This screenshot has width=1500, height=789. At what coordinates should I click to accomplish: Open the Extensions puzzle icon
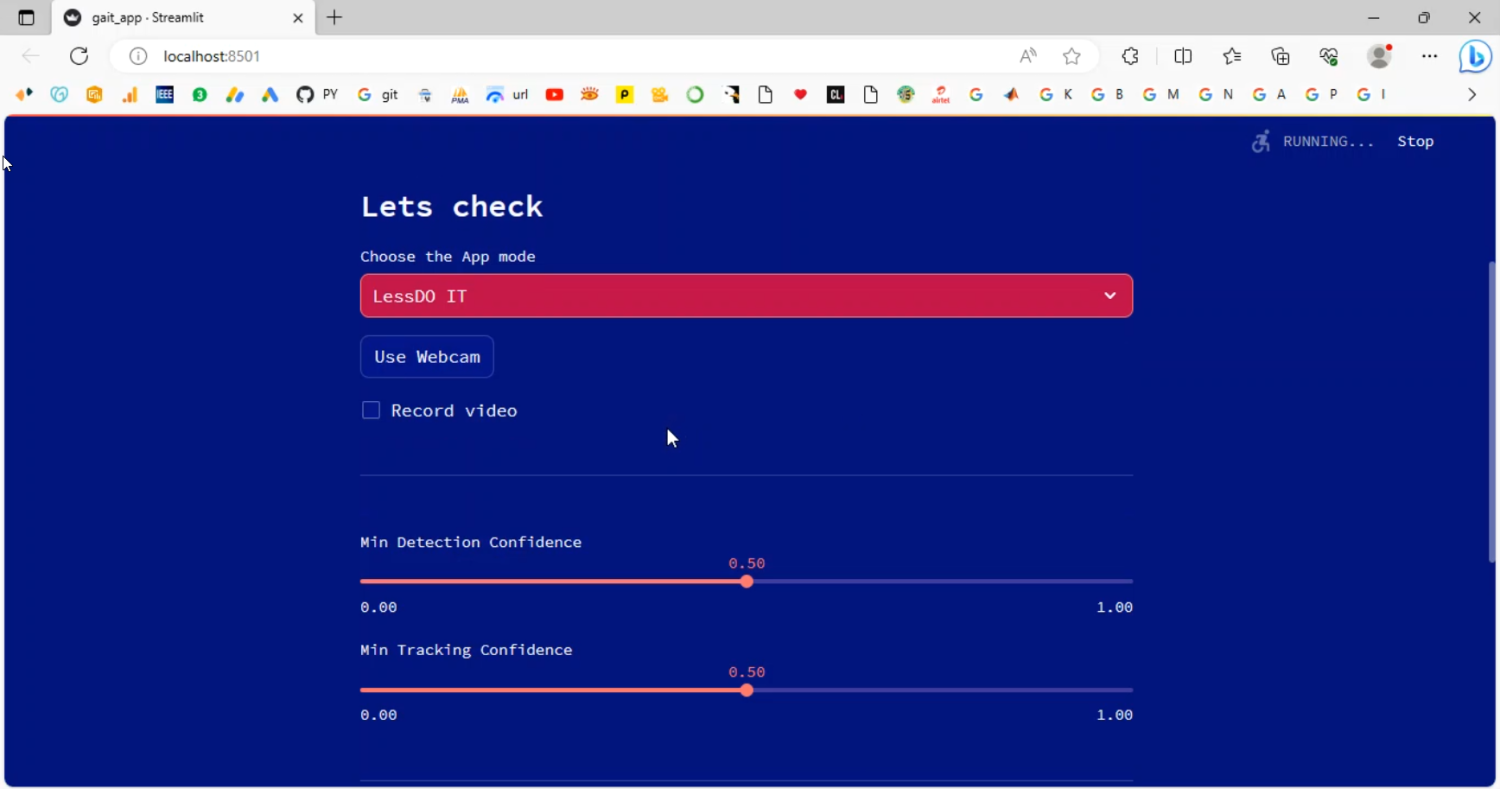click(1130, 56)
